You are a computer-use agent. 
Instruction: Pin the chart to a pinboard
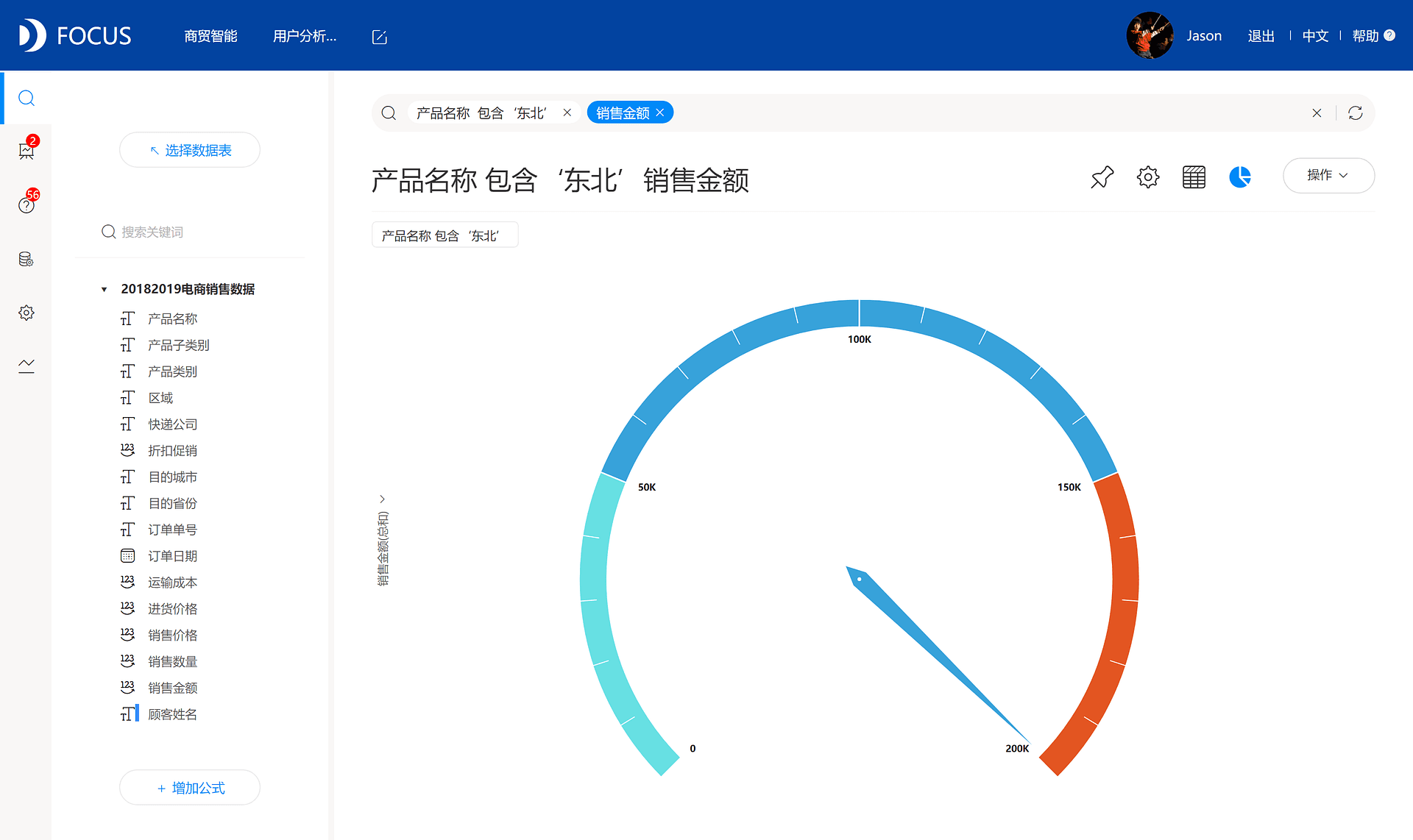pyautogui.click(x=1102, y=177)
